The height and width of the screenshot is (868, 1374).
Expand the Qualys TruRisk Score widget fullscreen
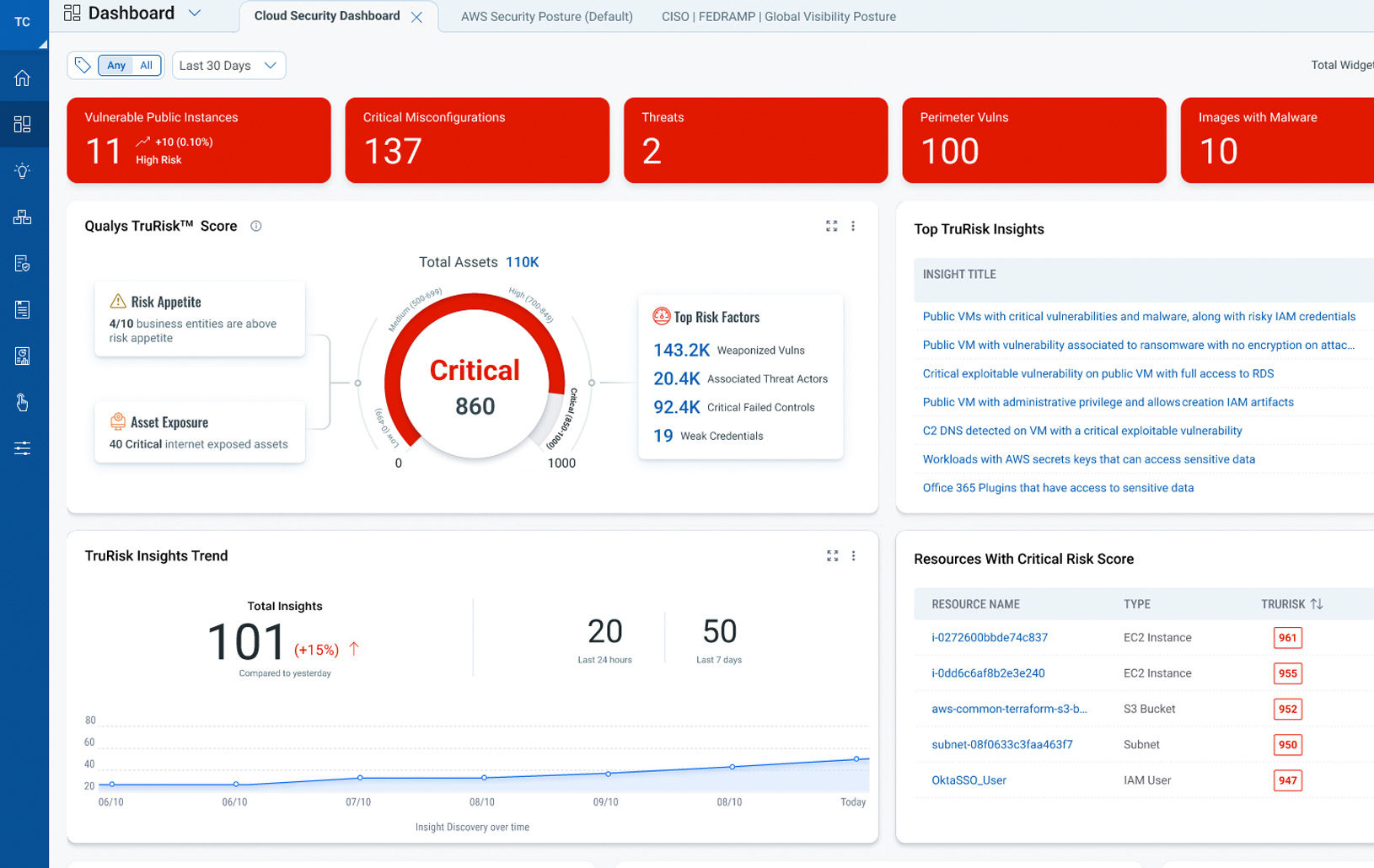[831, 226]
